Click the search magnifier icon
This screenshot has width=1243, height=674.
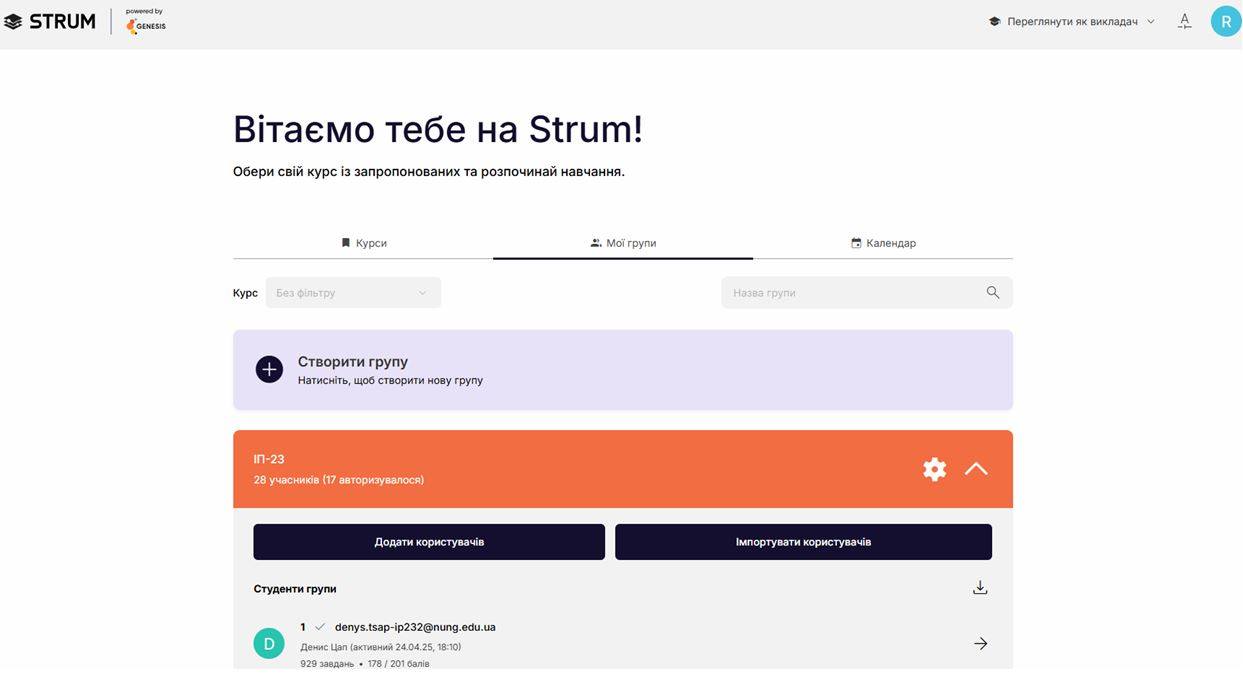tap(993, 293)
